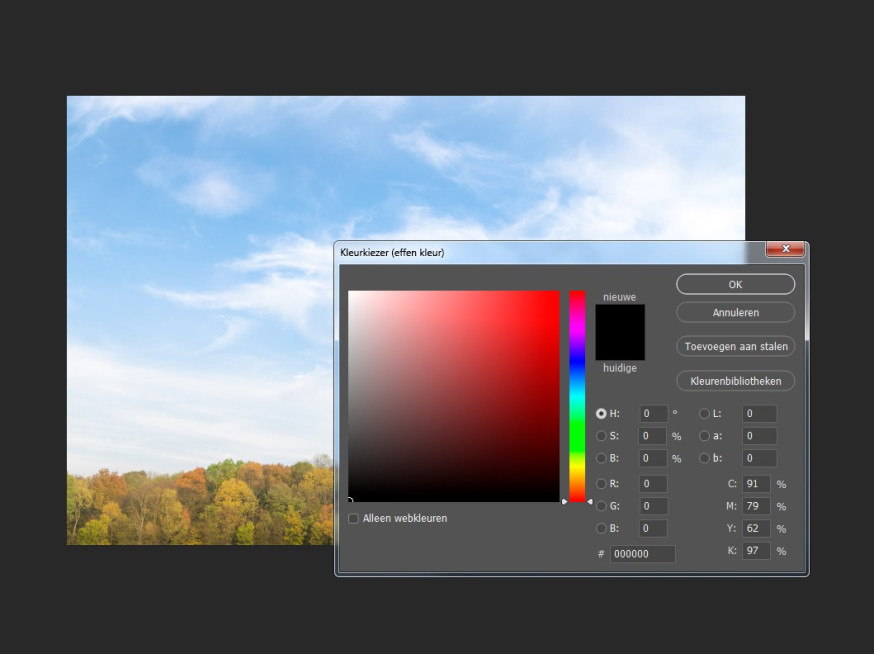The width and height of the screenshot is (874, 654).
Task: Select the B brightness radio button
Action: coord(601,458)
